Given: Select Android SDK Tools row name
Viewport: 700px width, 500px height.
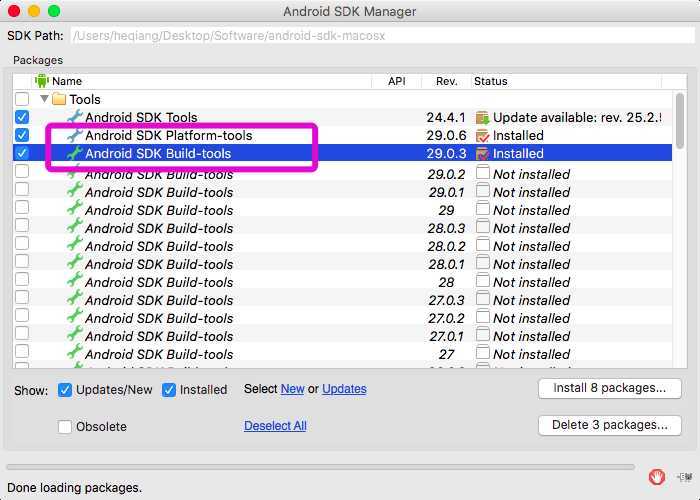Looking at the screenshot, I should [141, 117].
